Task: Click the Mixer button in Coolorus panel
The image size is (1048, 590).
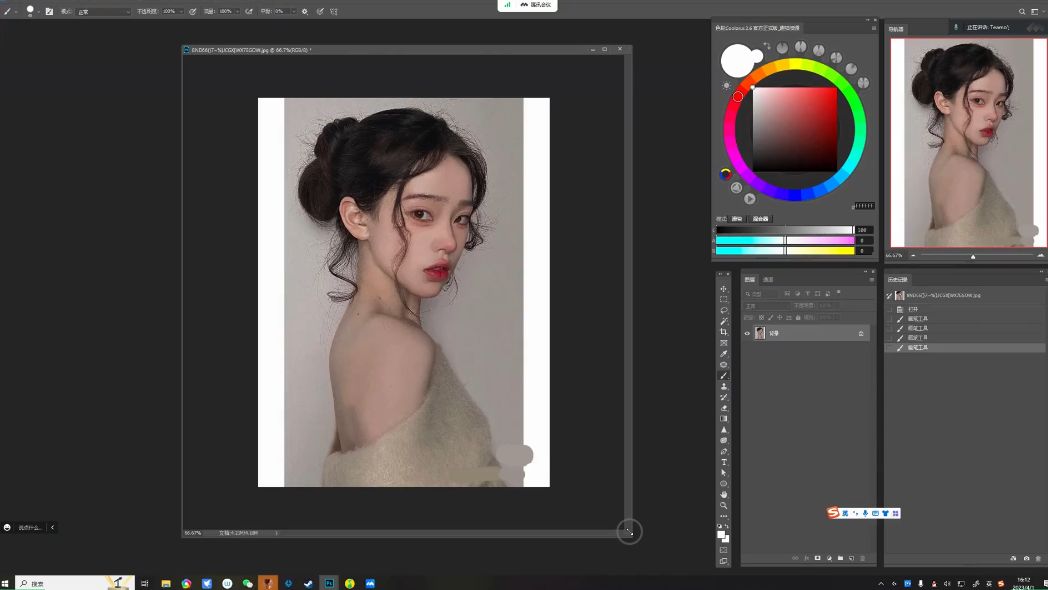Action: 761,218
